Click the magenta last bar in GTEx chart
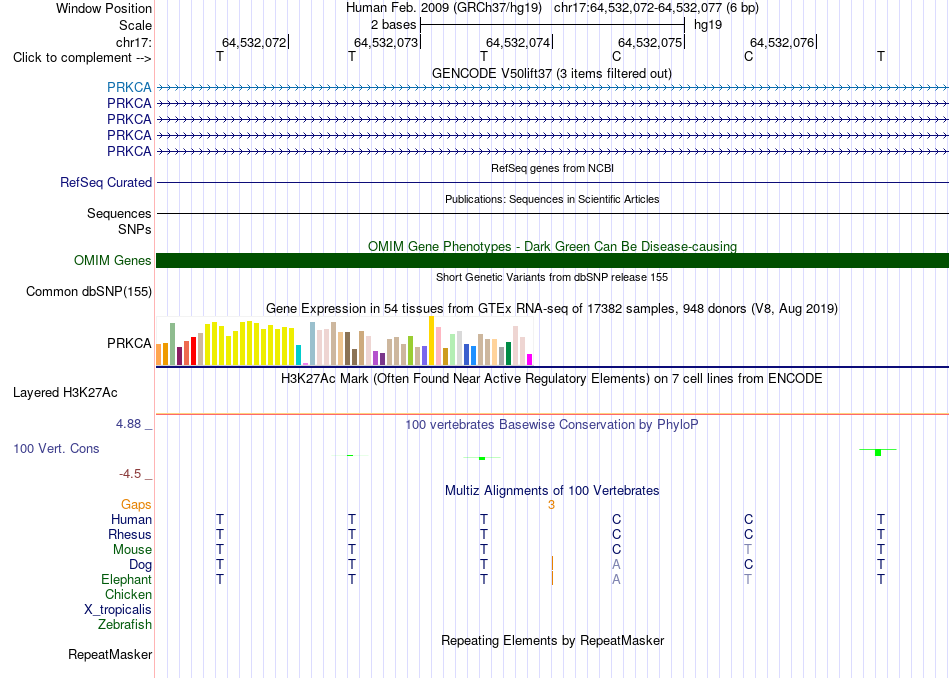This screenshot has height=678, width=950. click(530, 359)
